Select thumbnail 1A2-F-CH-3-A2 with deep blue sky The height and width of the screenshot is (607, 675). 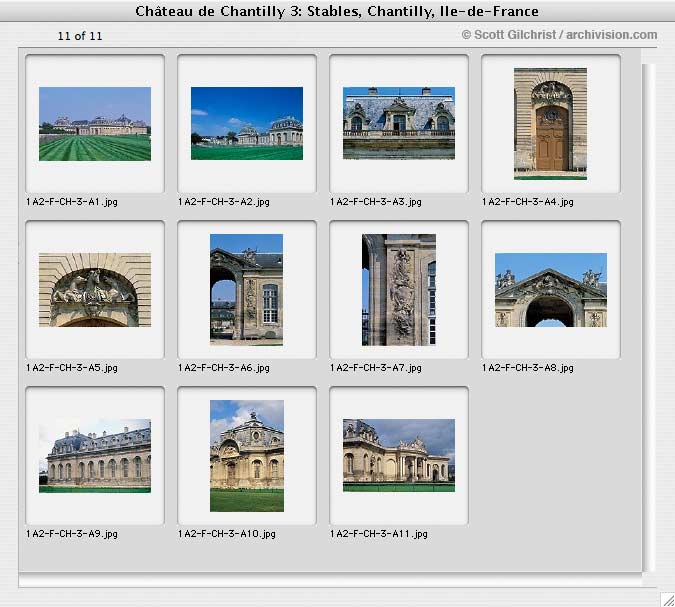247,124
